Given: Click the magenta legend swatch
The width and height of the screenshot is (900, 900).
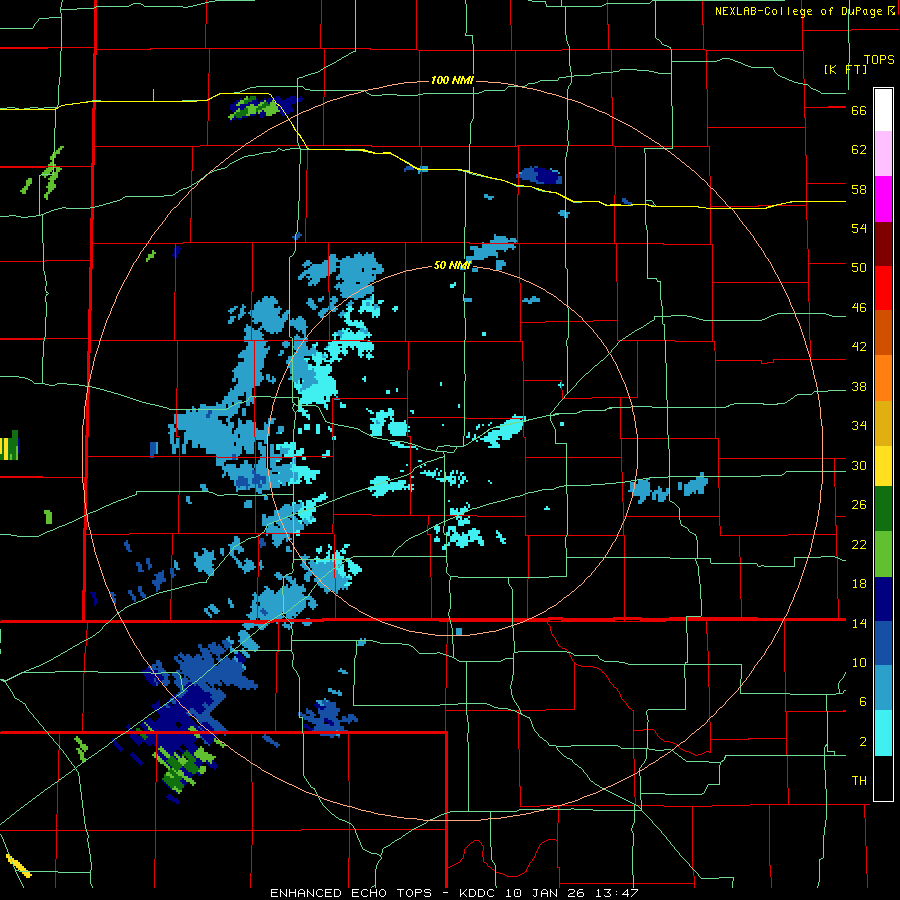Looking at the screenshot, I should [883, 199].
